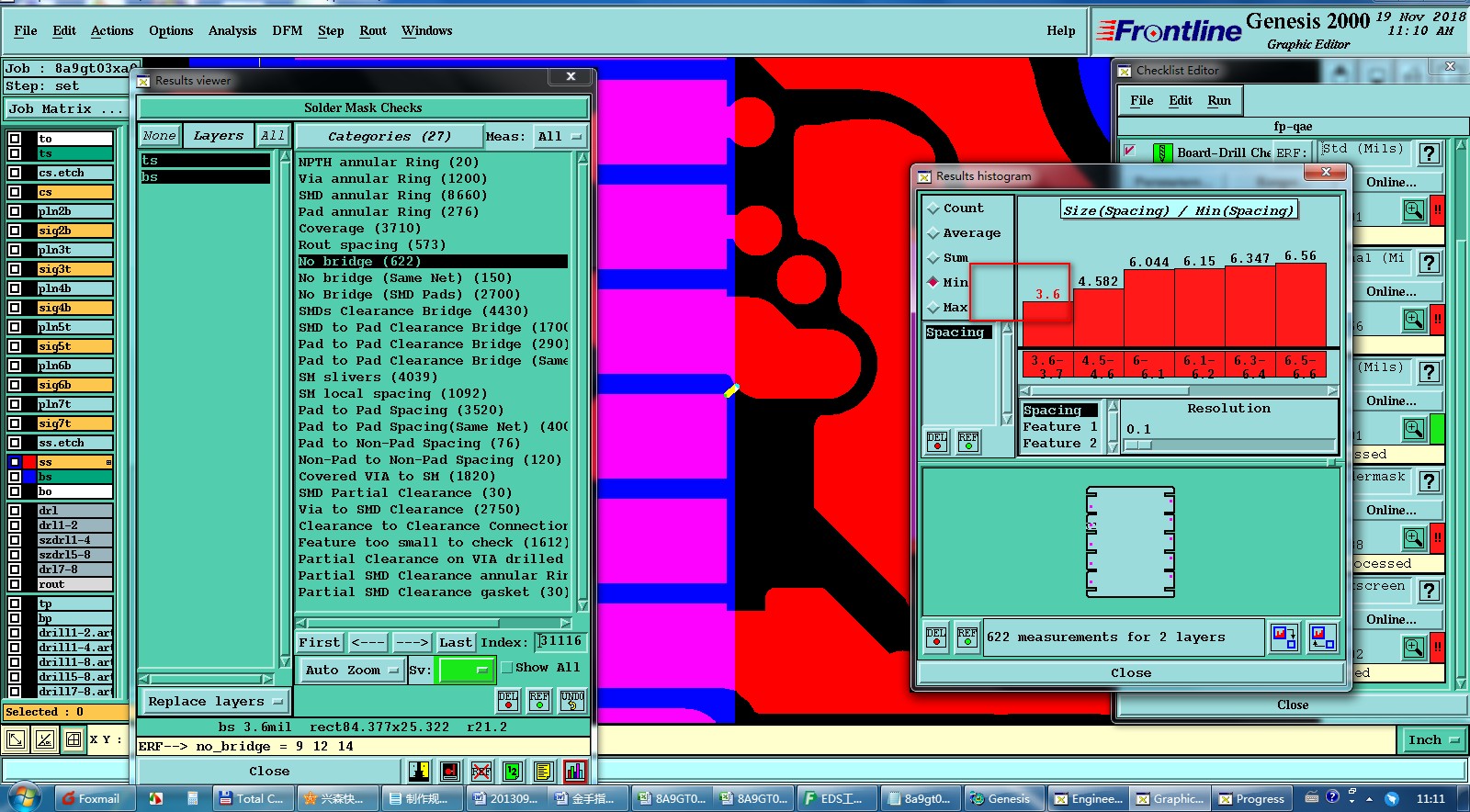Click scroll-up arrow of categories list

[582, 158]
